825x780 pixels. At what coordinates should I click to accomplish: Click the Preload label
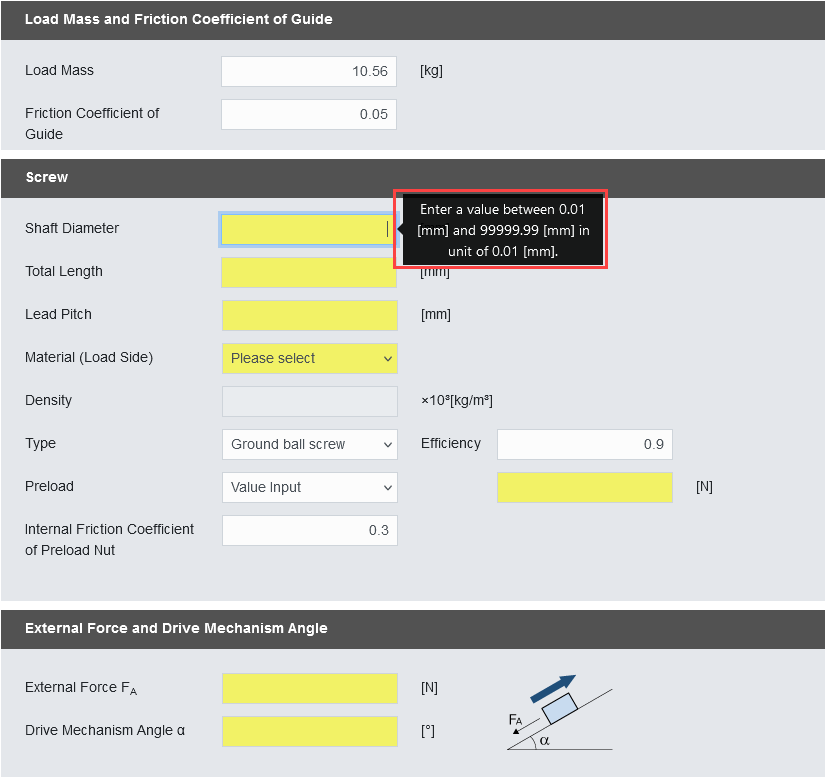tap(49, 486)
